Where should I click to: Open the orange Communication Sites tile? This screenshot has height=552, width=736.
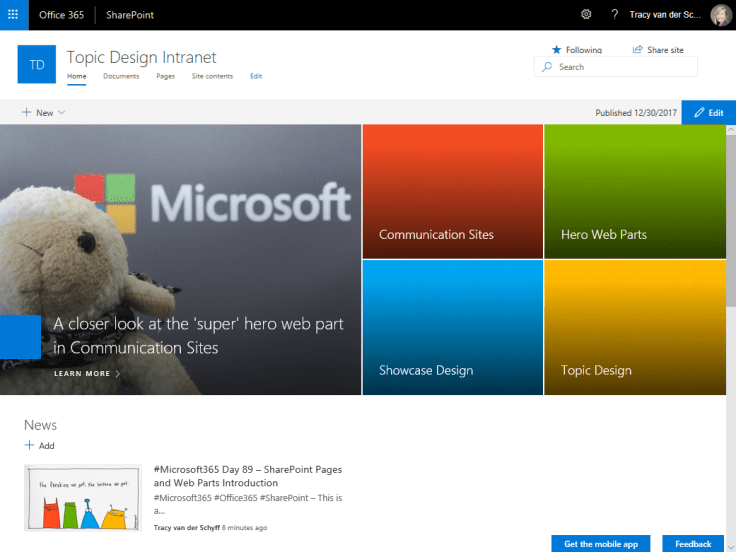(452, 191)
